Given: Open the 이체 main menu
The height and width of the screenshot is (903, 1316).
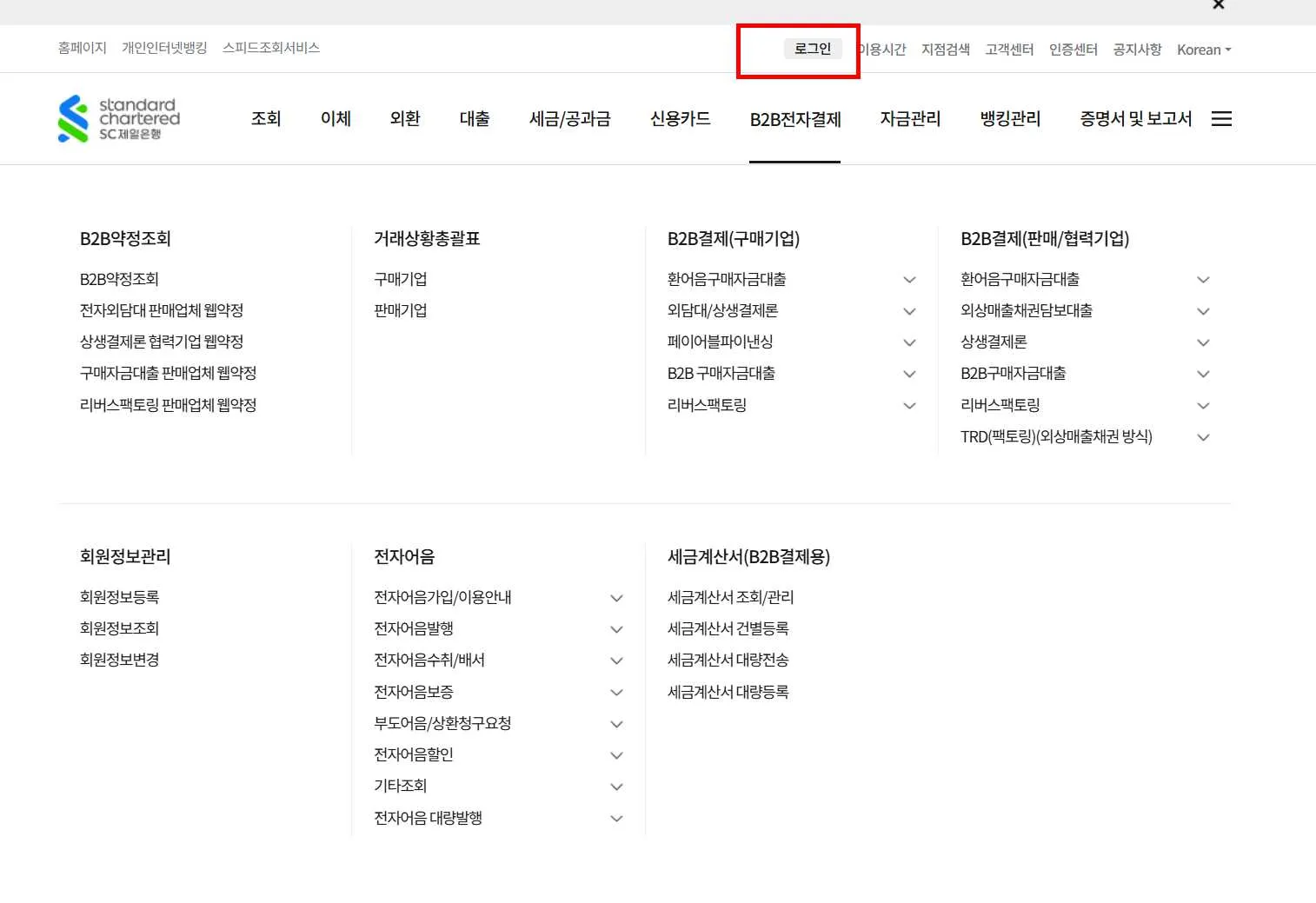Looking at the screenshot, I should click(336, 119).
